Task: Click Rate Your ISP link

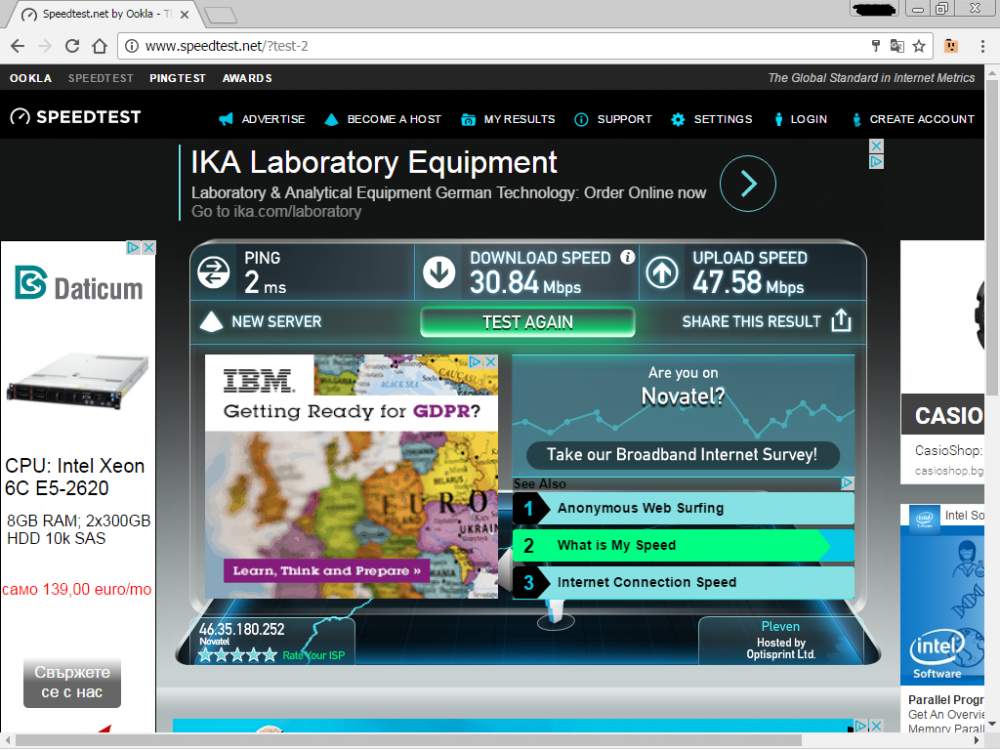Action: tap(313, 655)
